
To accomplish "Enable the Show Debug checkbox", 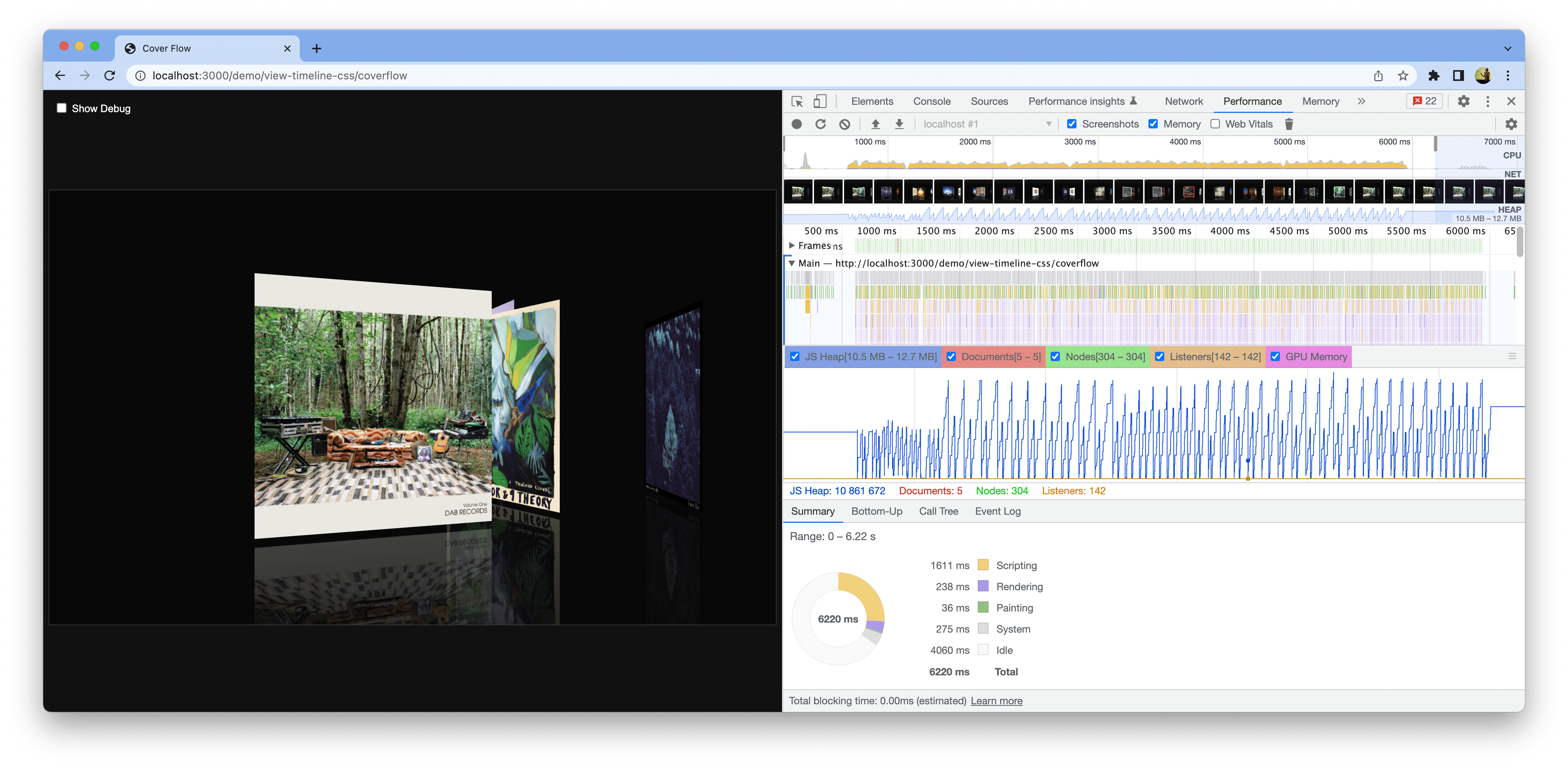I will pos(60,108).
